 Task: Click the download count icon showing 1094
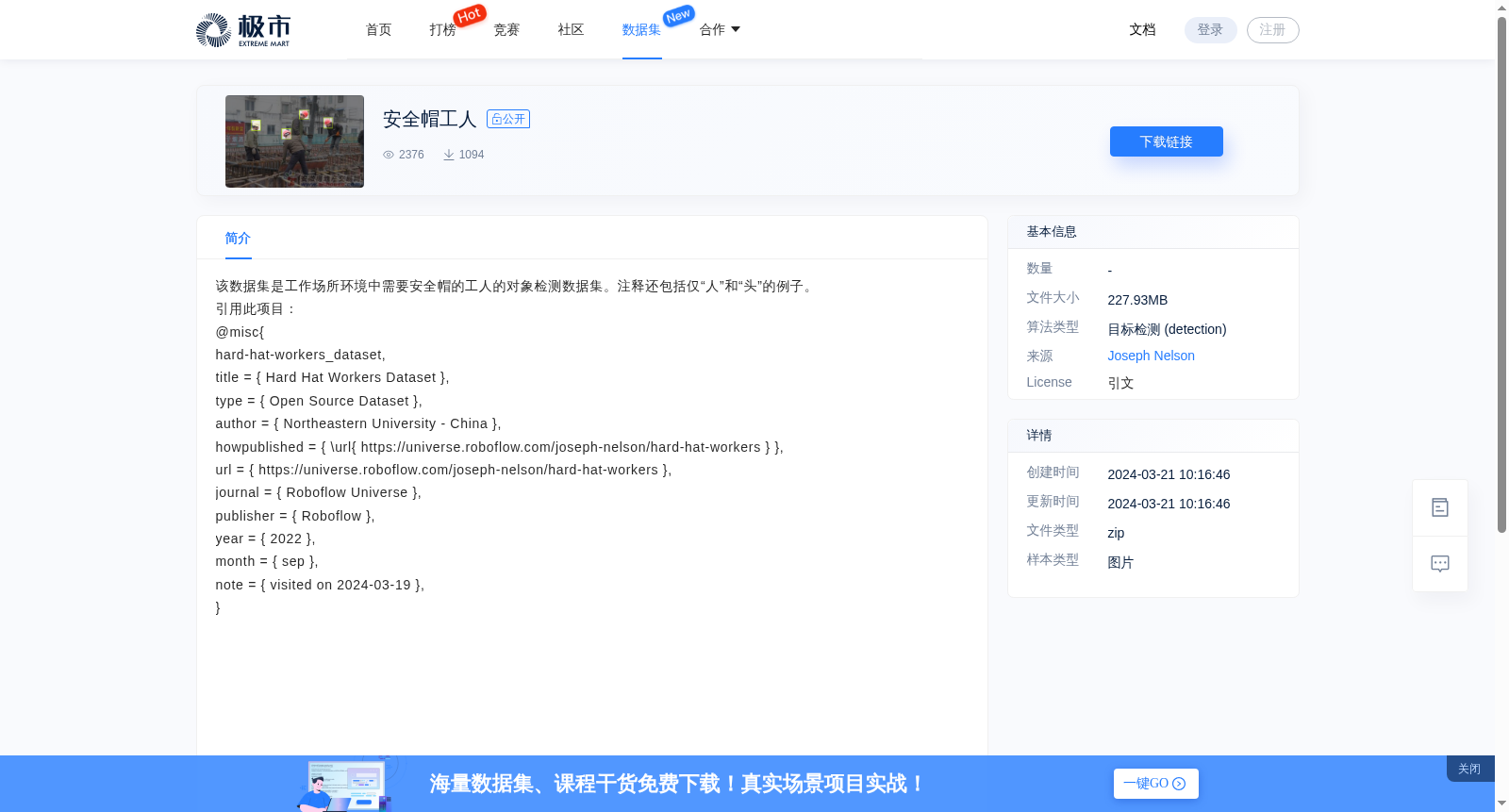(449, 155)
